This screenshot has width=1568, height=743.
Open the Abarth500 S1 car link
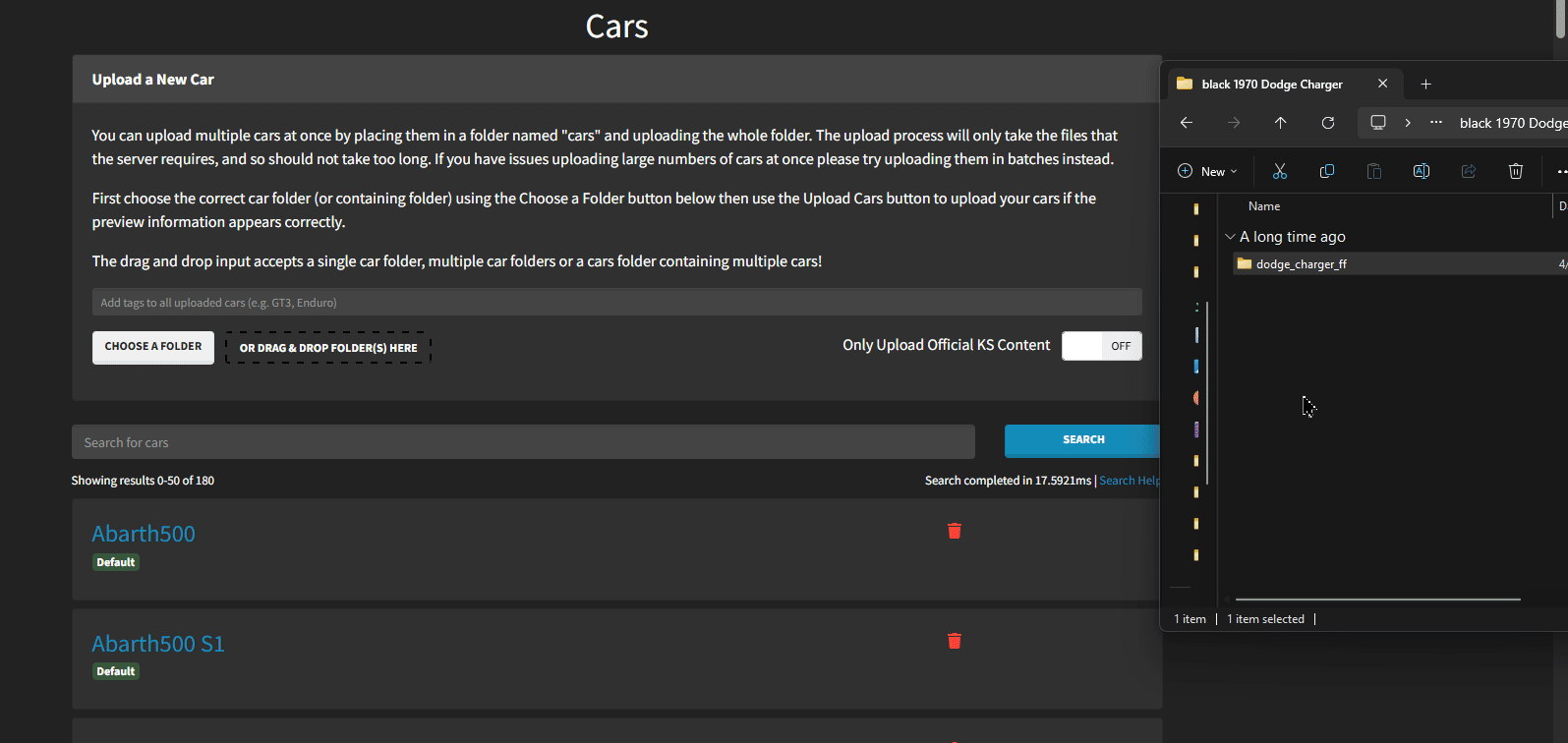pyautogui.click(x=158, y=644)
